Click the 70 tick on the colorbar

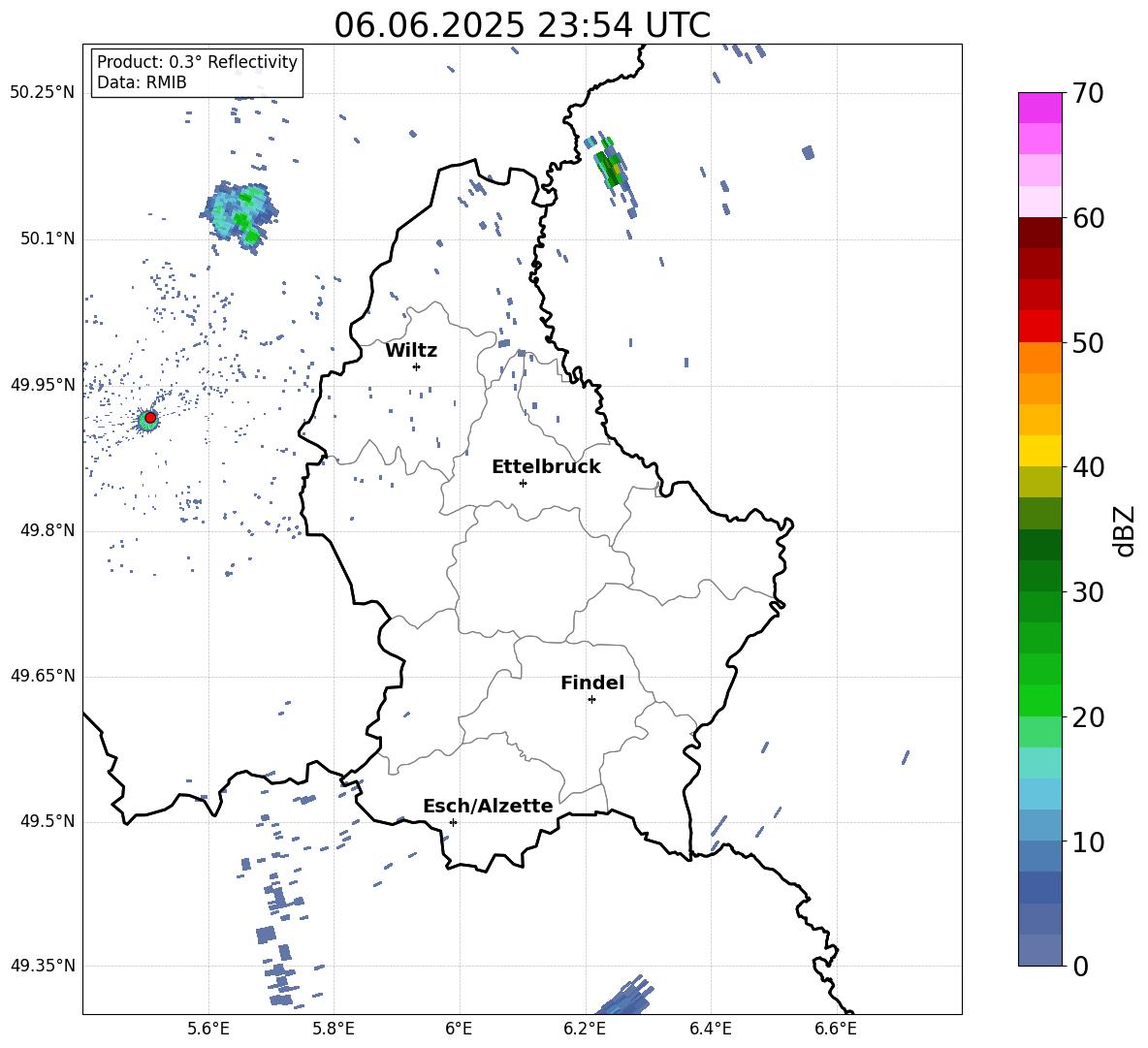(x=1088, y=94)
